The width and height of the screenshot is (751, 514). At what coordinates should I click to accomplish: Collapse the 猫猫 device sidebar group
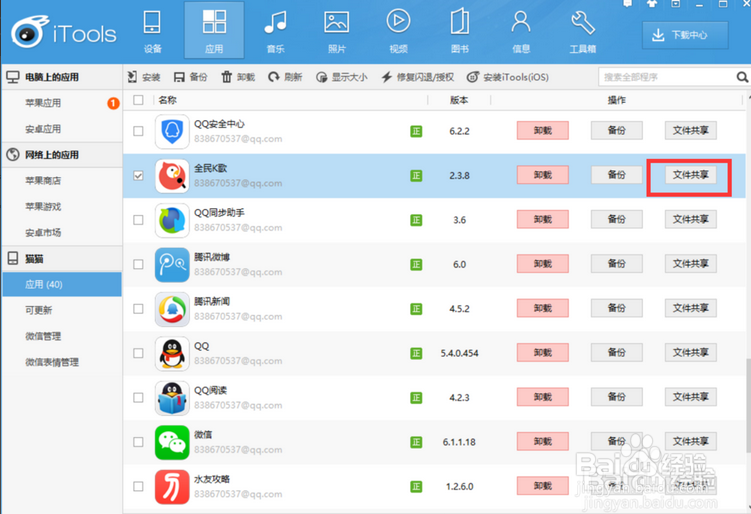pos(62,259)
